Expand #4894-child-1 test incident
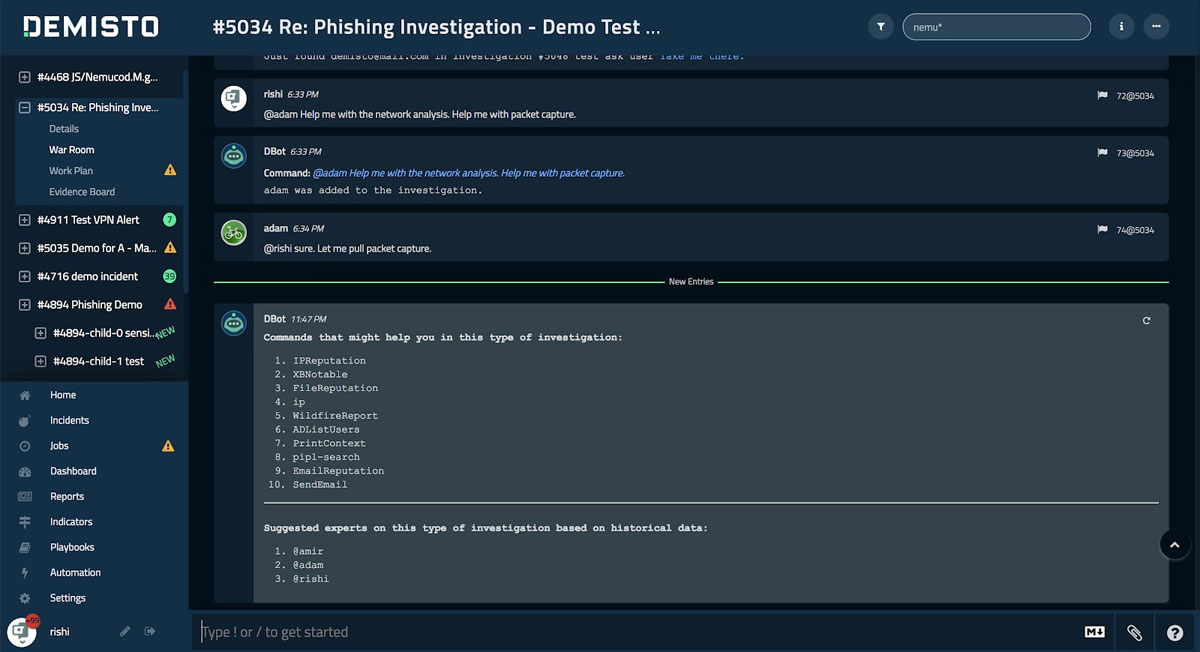 click(x=41, y=361)
